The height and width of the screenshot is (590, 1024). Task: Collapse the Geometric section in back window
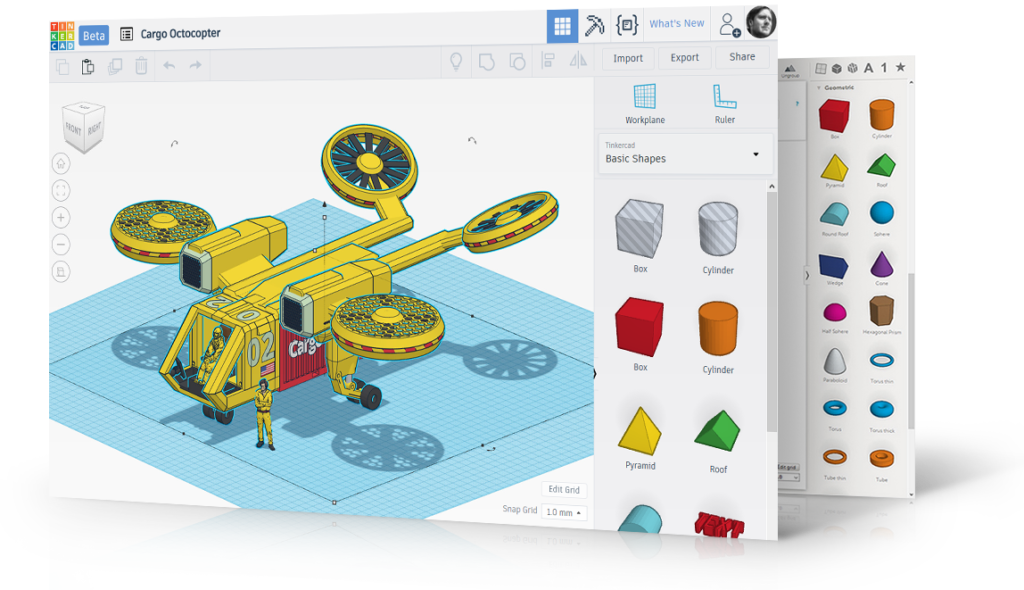point(819,87)
